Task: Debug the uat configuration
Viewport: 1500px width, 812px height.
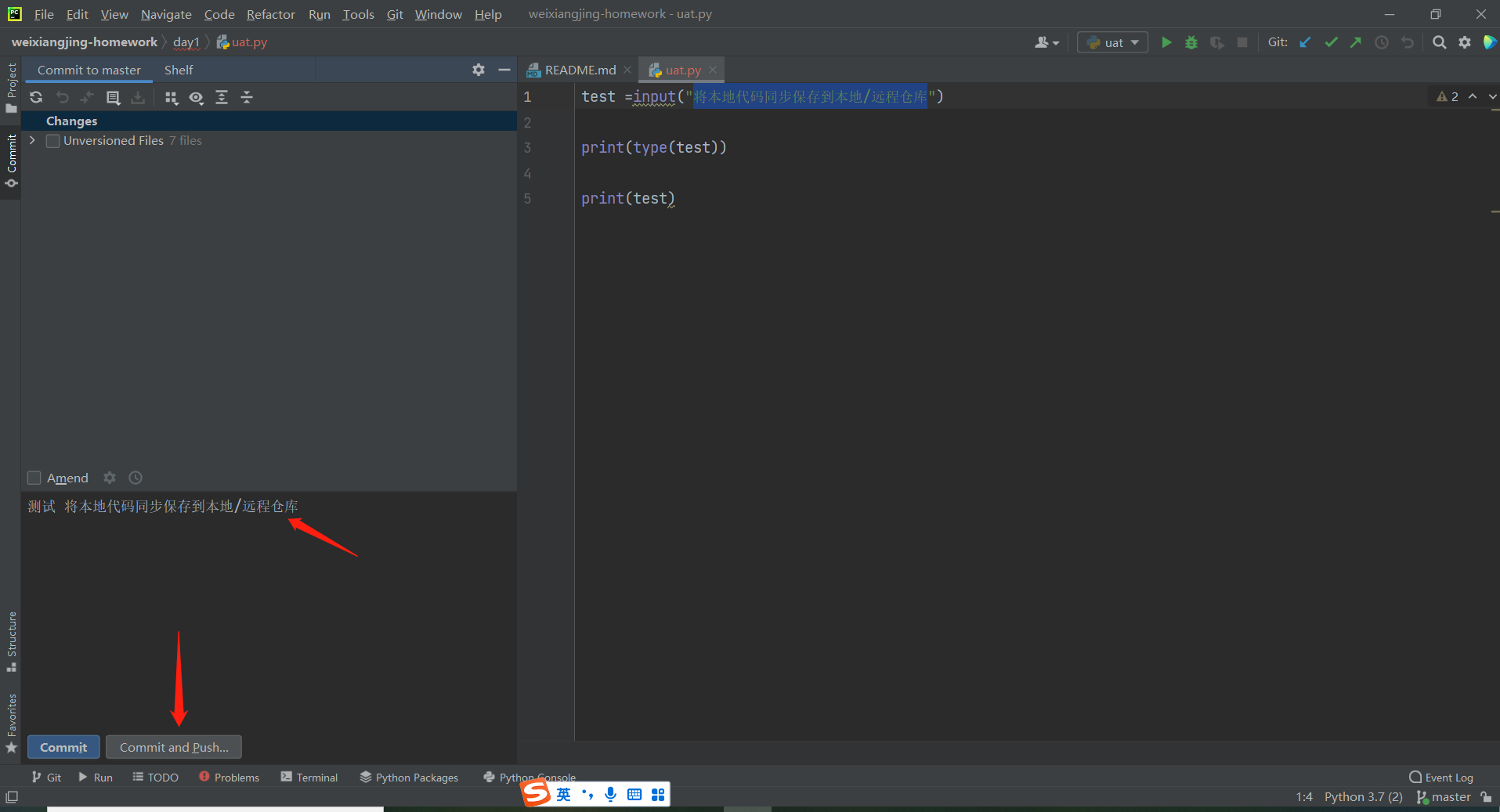Action: coord(1191,42)
